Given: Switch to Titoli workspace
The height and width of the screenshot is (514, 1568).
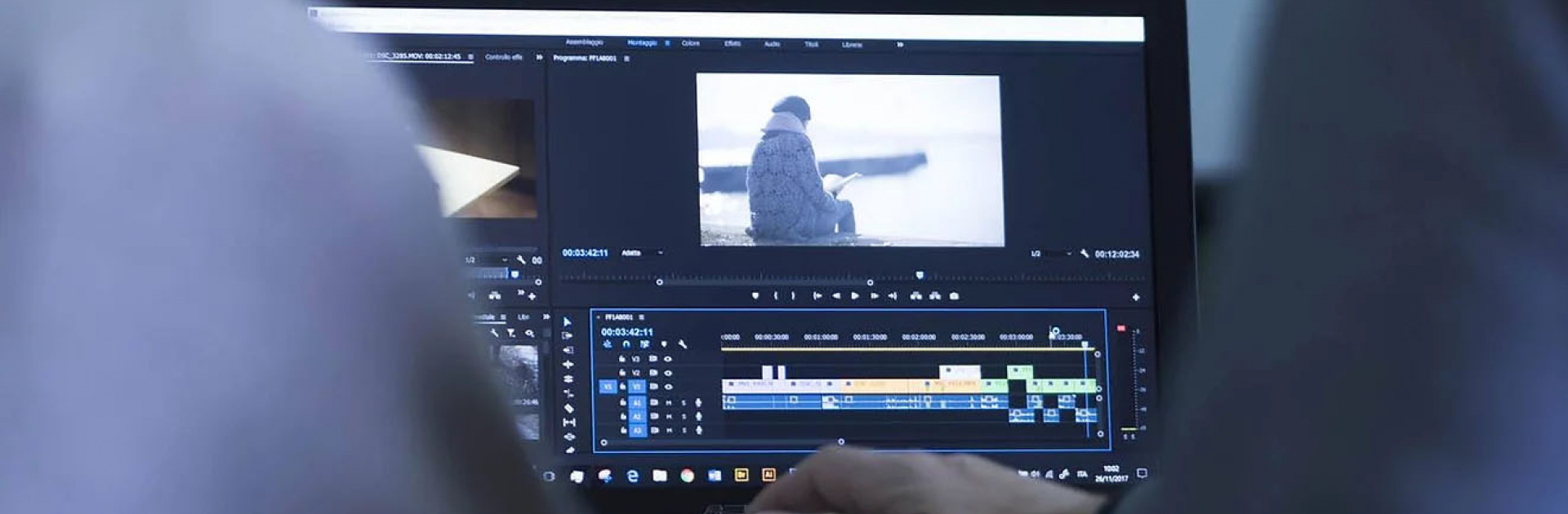Looking at the screenshot, I should click(x=811, y=44).
